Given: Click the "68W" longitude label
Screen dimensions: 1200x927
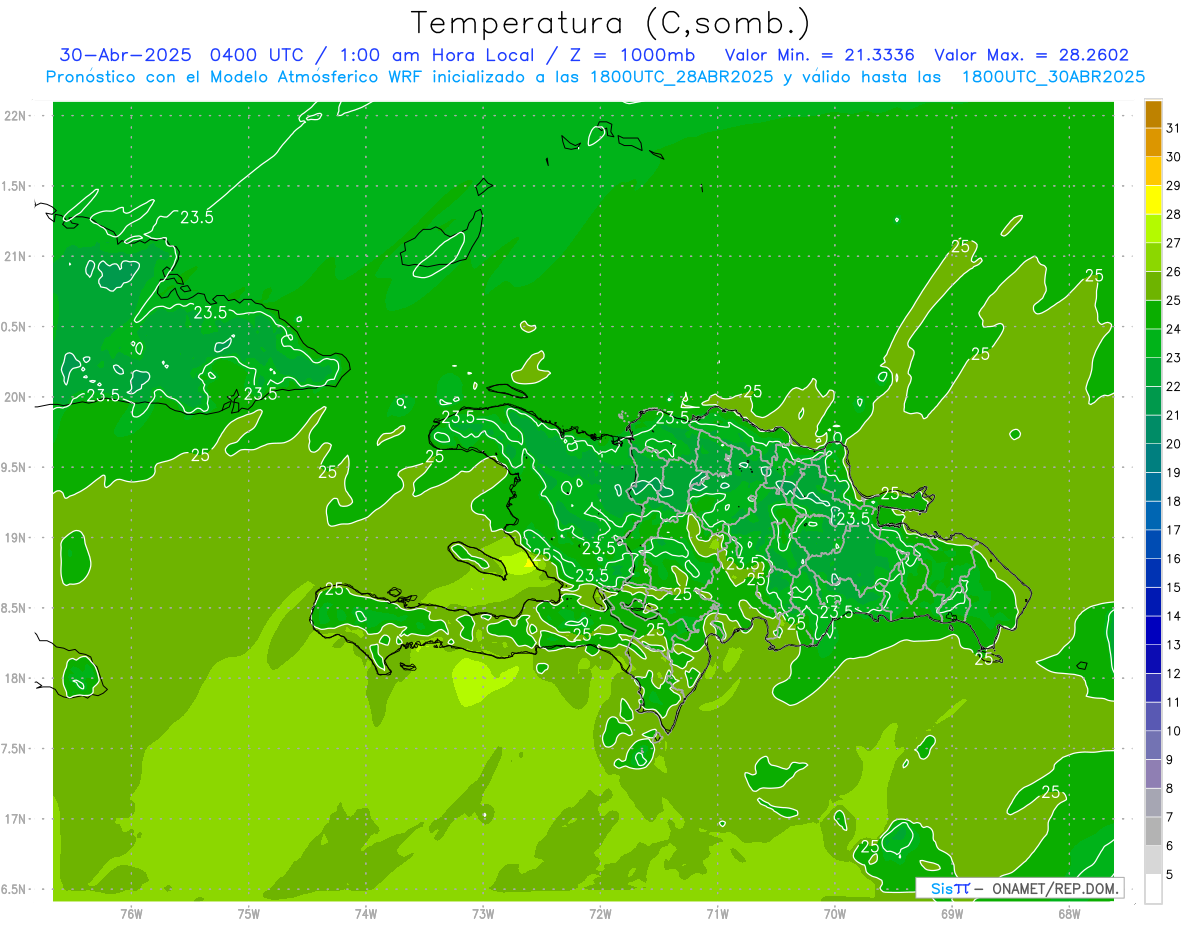Looking at the screenshot, I should point(1068,913).
